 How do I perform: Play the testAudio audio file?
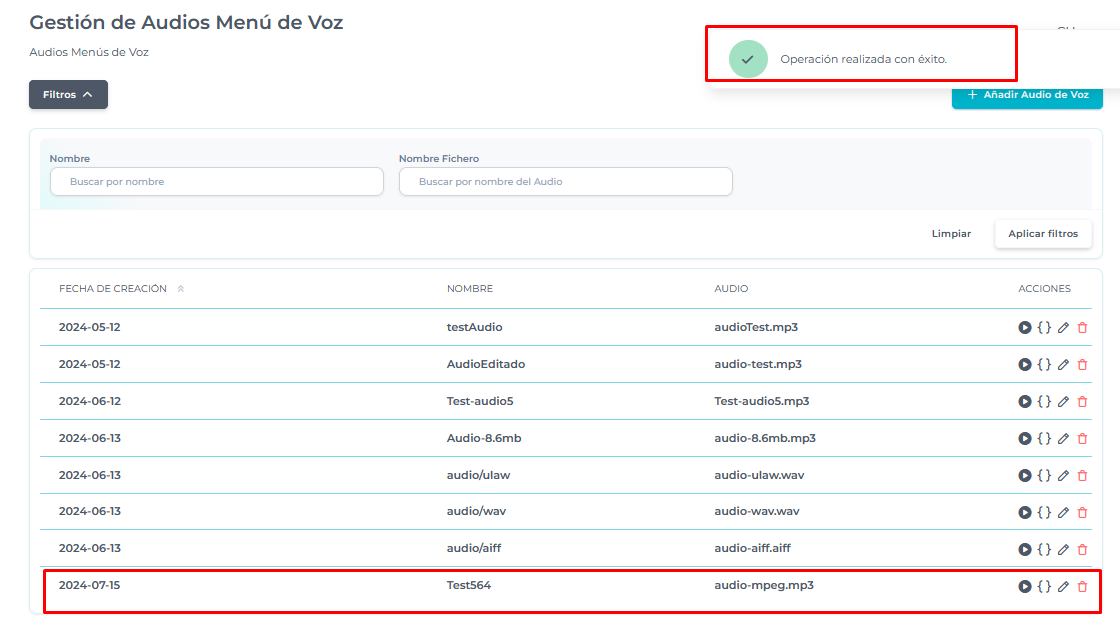tap(1025, 328)
